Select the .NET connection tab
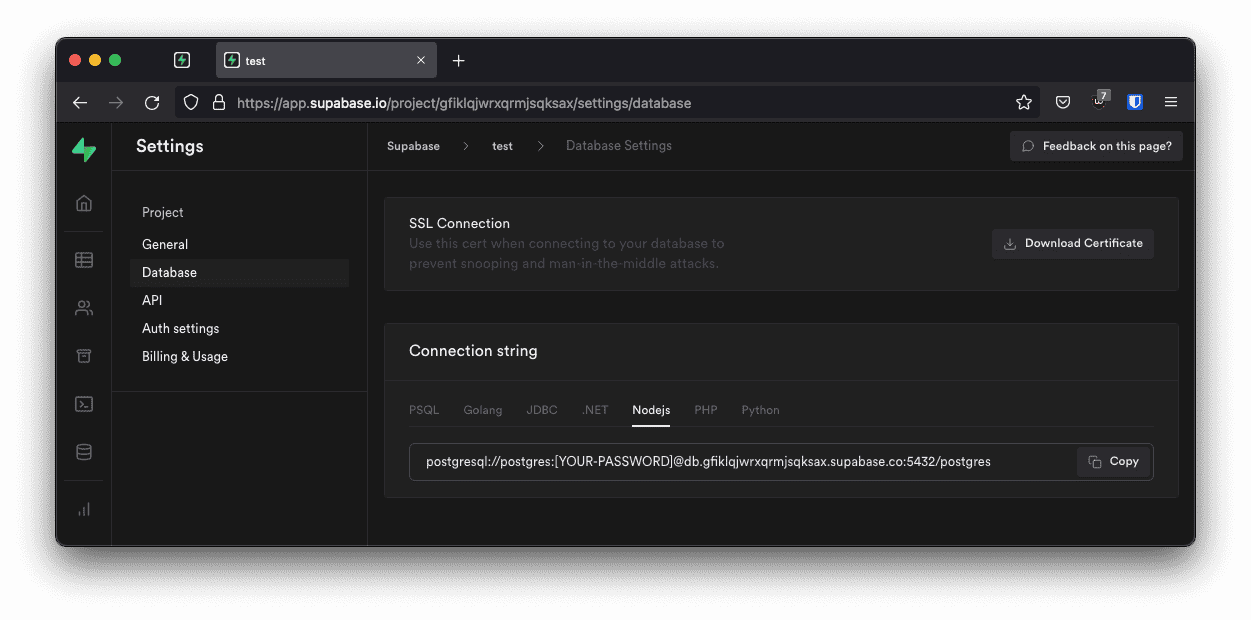This screenshot has width=1251, height=620. (x=595, y=410)
